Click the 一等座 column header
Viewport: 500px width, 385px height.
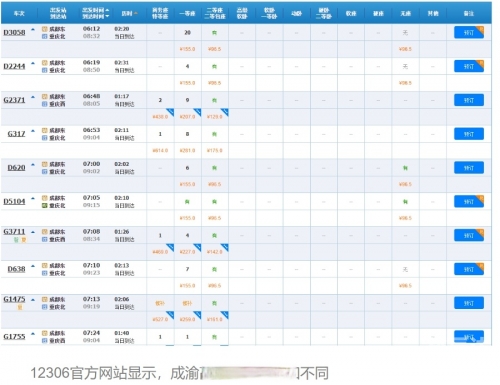(x=187, y=13)
